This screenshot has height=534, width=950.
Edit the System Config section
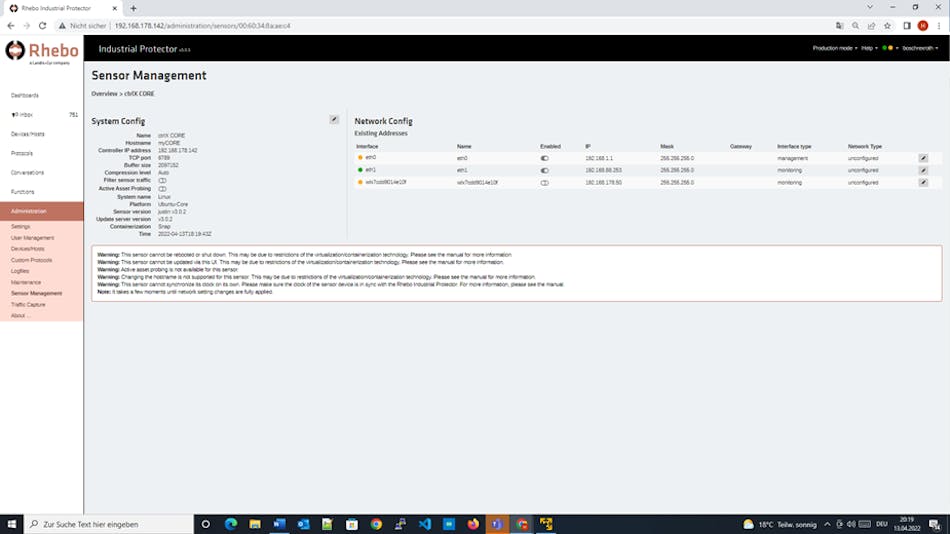334,119
